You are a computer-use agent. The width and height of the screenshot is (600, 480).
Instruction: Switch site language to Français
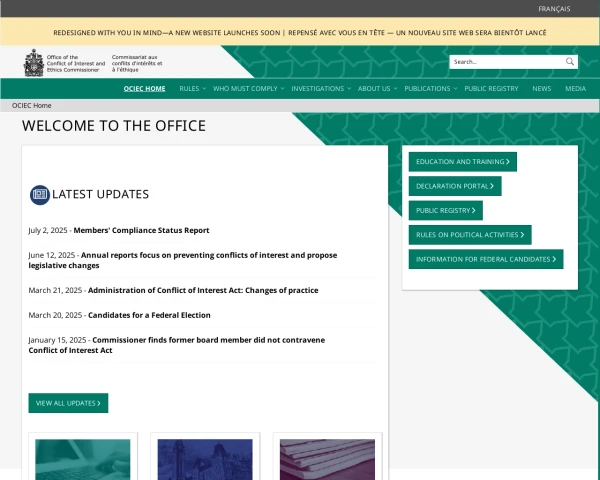coord(554,9)
